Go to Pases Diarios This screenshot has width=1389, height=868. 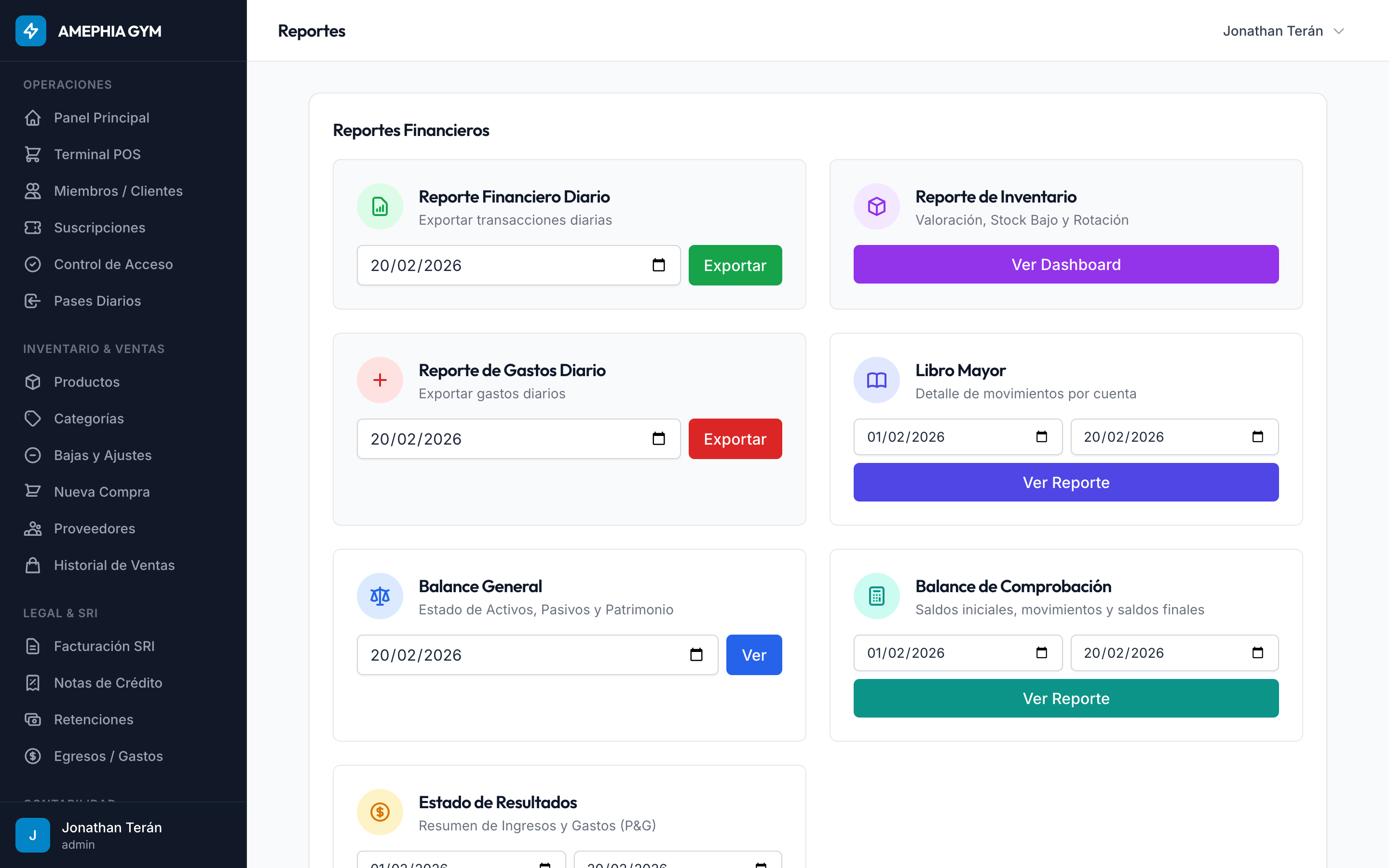[x=123, y=301]
